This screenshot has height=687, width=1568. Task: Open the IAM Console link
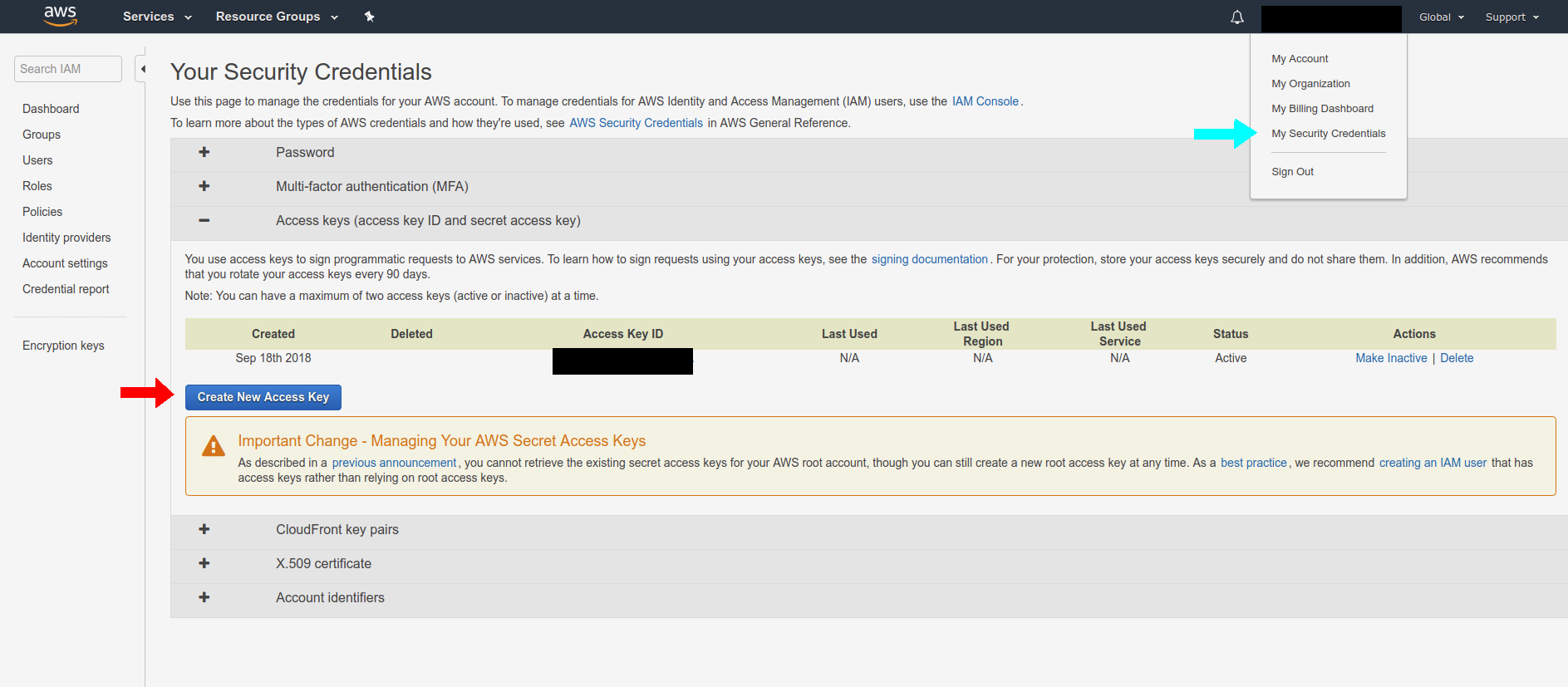tap(985, 101)
